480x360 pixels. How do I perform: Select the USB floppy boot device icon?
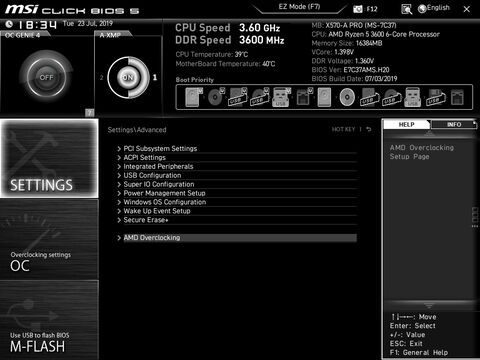coord(435,97)
